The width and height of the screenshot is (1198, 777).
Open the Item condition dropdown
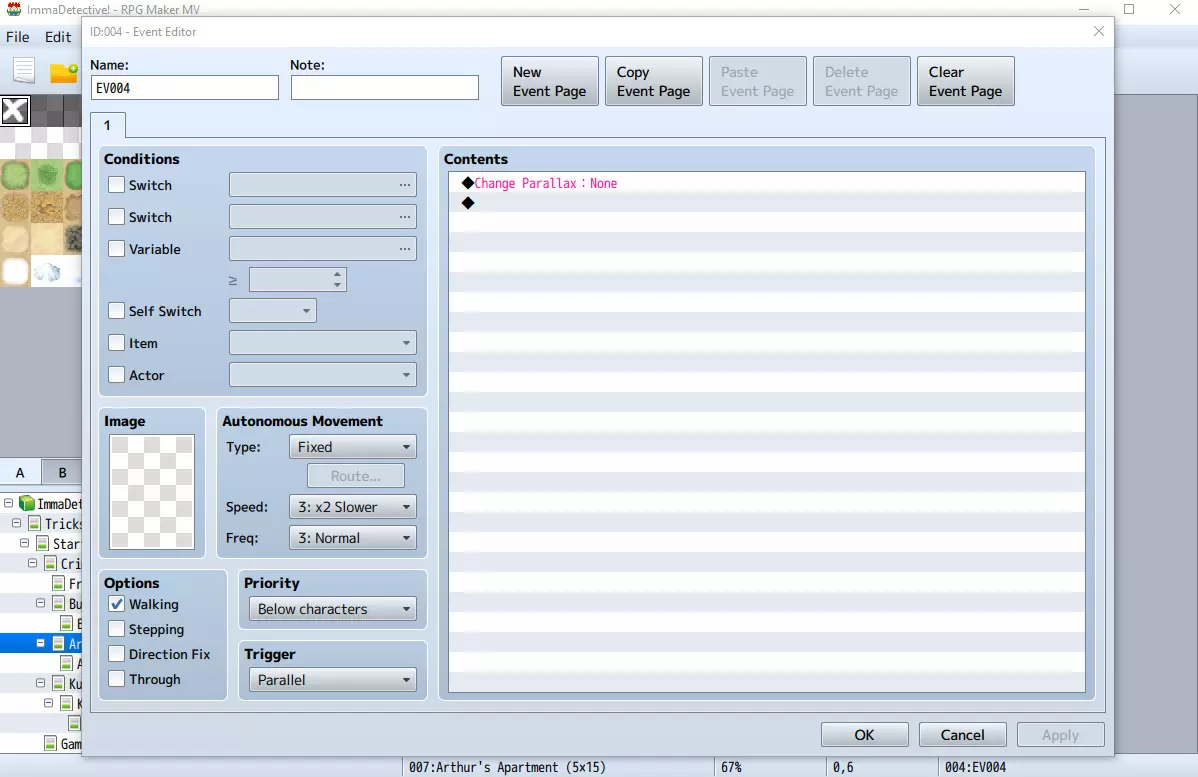(x=322, y=343)
